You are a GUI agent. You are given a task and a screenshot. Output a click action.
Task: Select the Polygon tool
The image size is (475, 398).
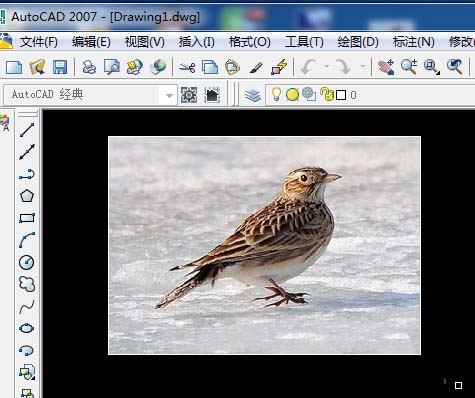pos(27,196)
